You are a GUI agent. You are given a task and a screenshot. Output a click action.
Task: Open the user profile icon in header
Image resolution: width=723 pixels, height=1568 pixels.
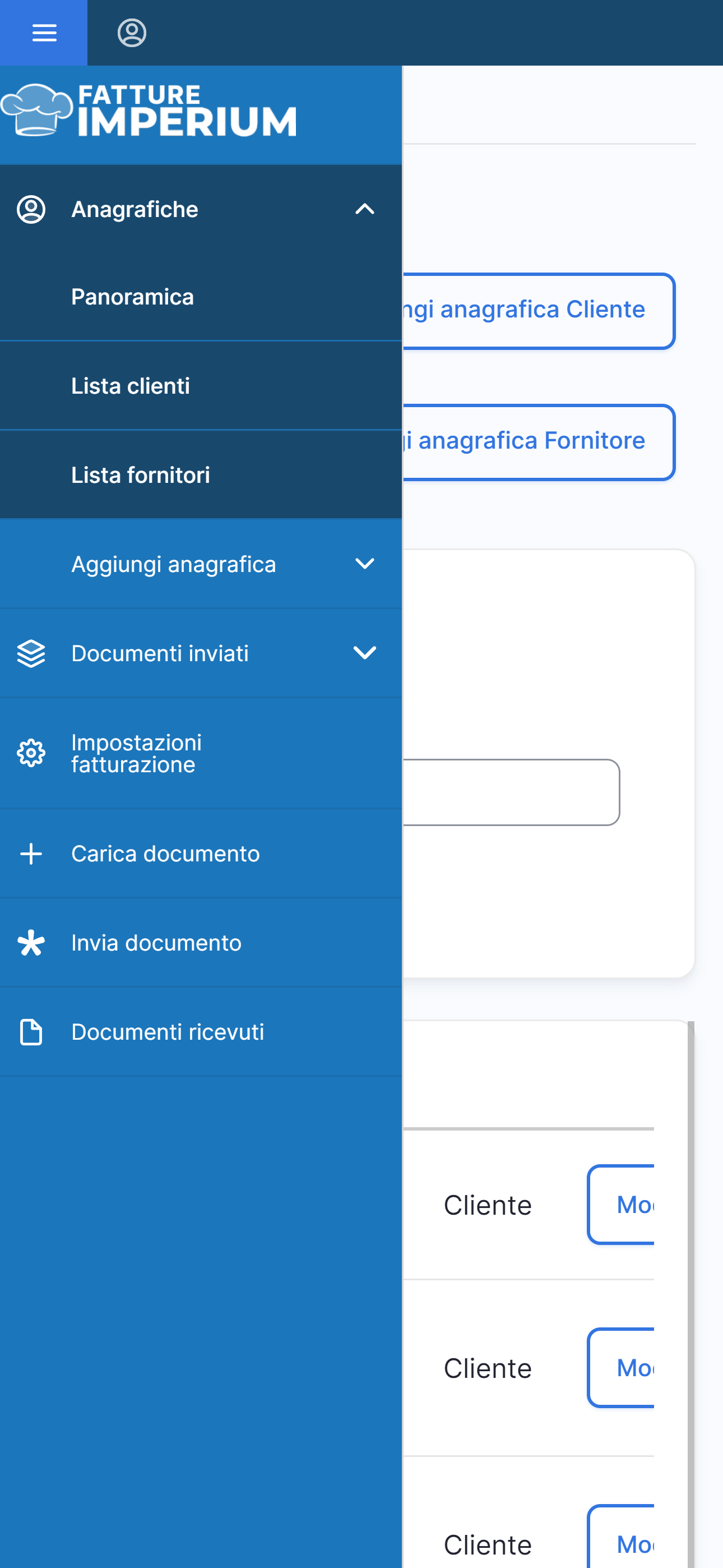click(132, 33)
